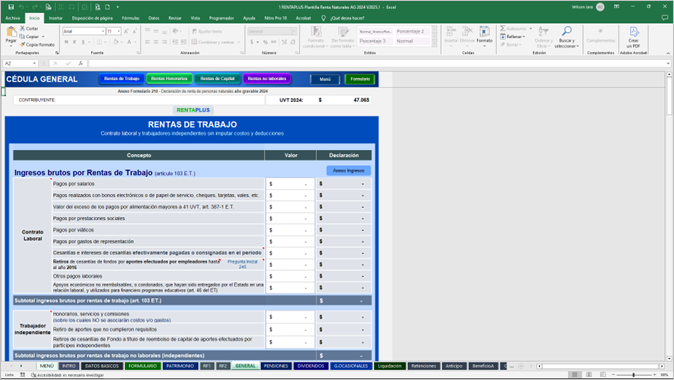Open the Formato cells icon
Screen dimensions: 674x380
[484, 32]
